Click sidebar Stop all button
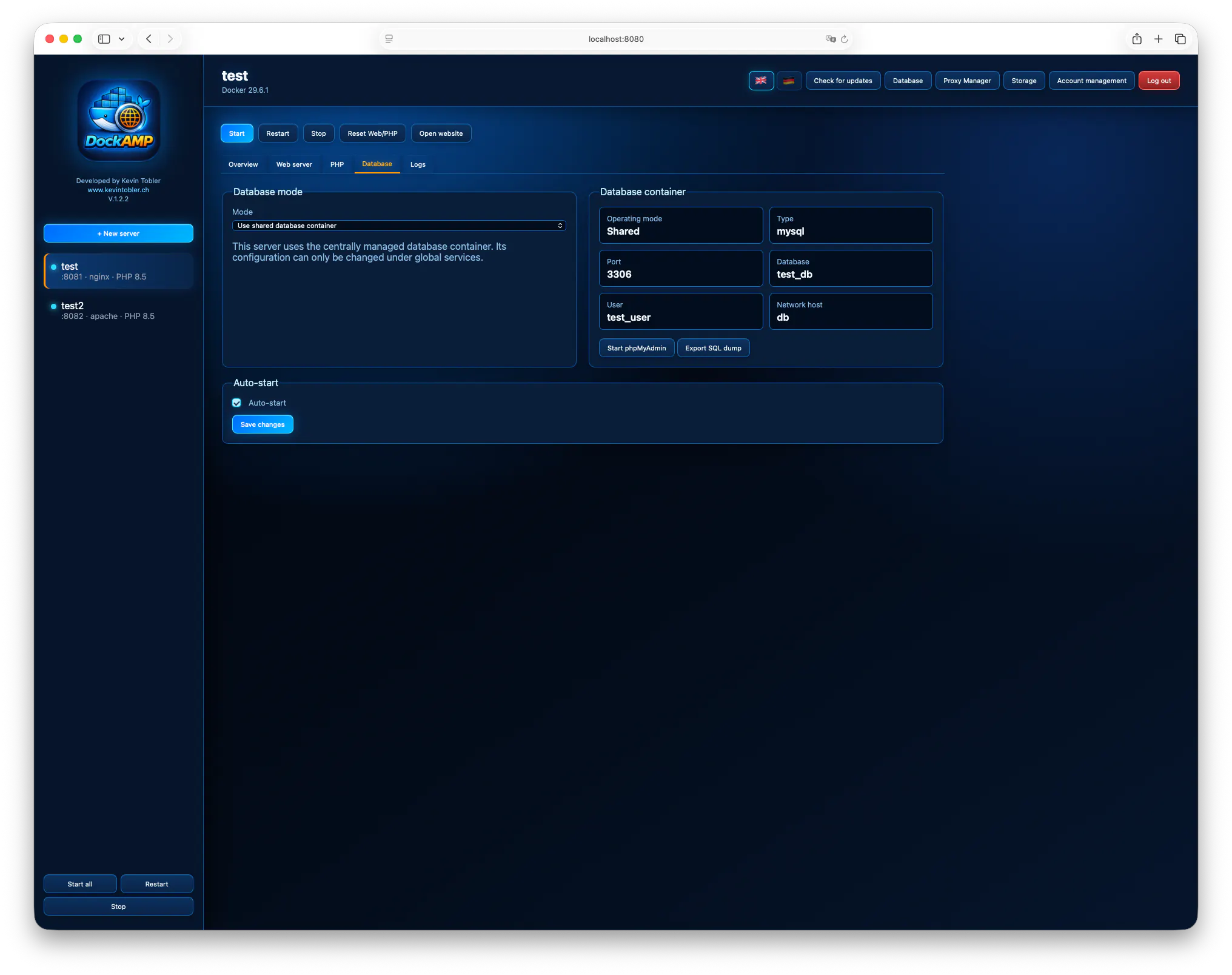The width and height of the screenshot is (1232, 975). pyautogui.click(x=118, y=906)
